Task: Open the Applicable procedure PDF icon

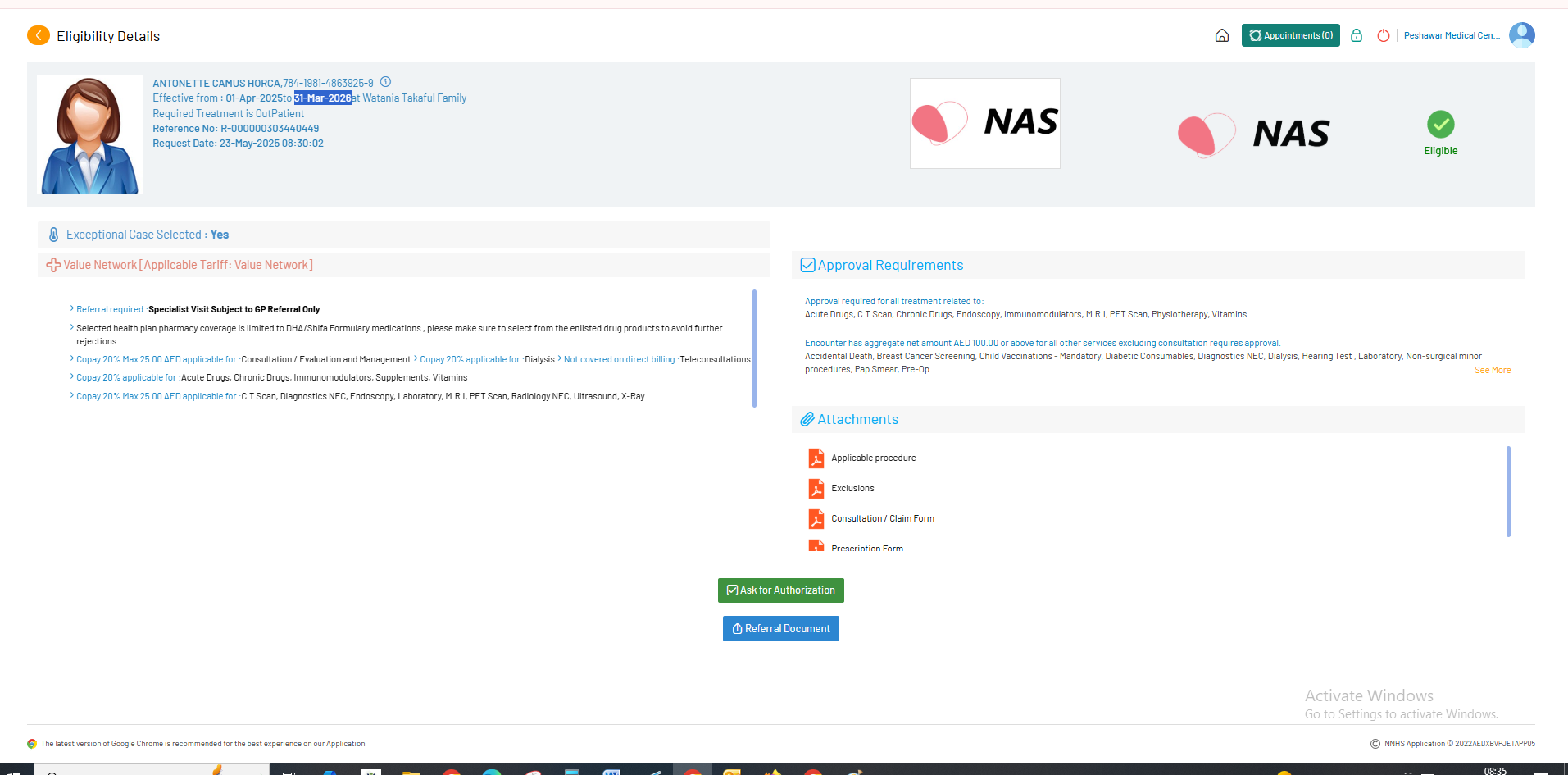Action: [816, 458]
